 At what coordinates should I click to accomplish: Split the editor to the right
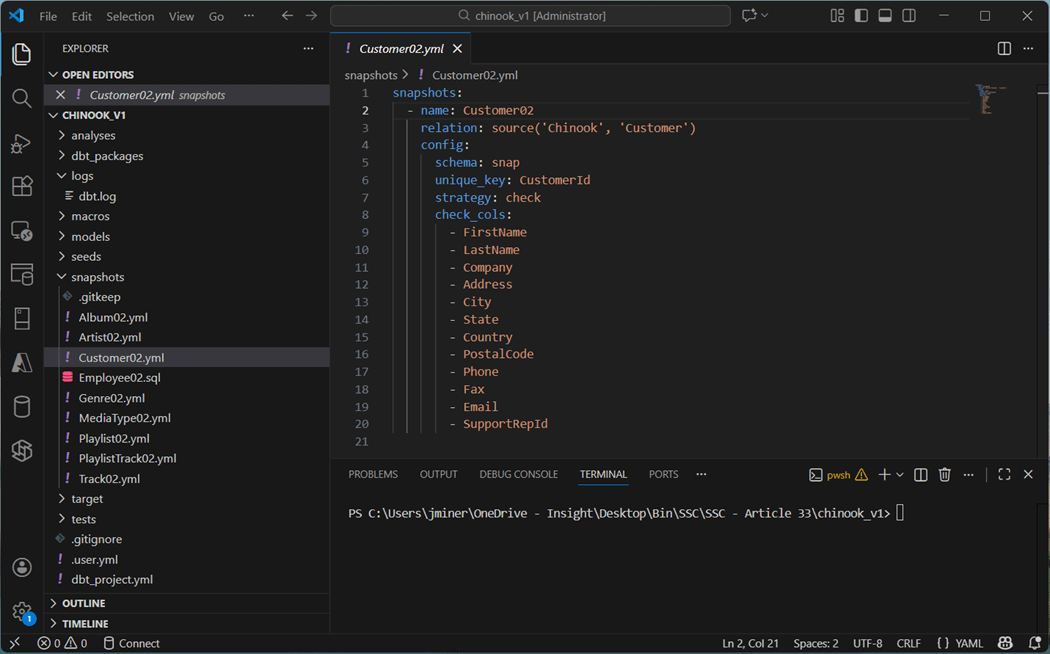pyautogui.click(x=1004, y=48)
